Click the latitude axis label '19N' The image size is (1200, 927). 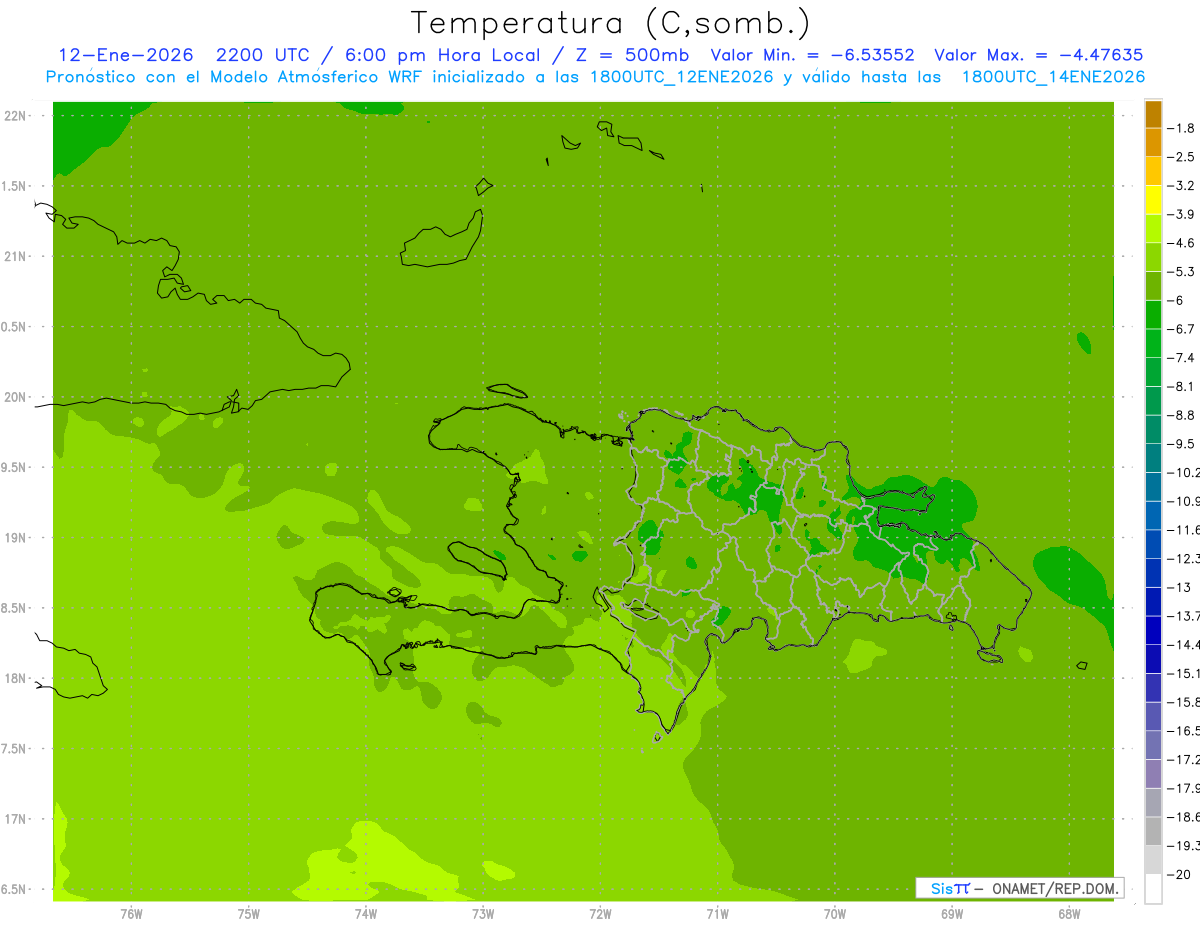tap(16, 538)
